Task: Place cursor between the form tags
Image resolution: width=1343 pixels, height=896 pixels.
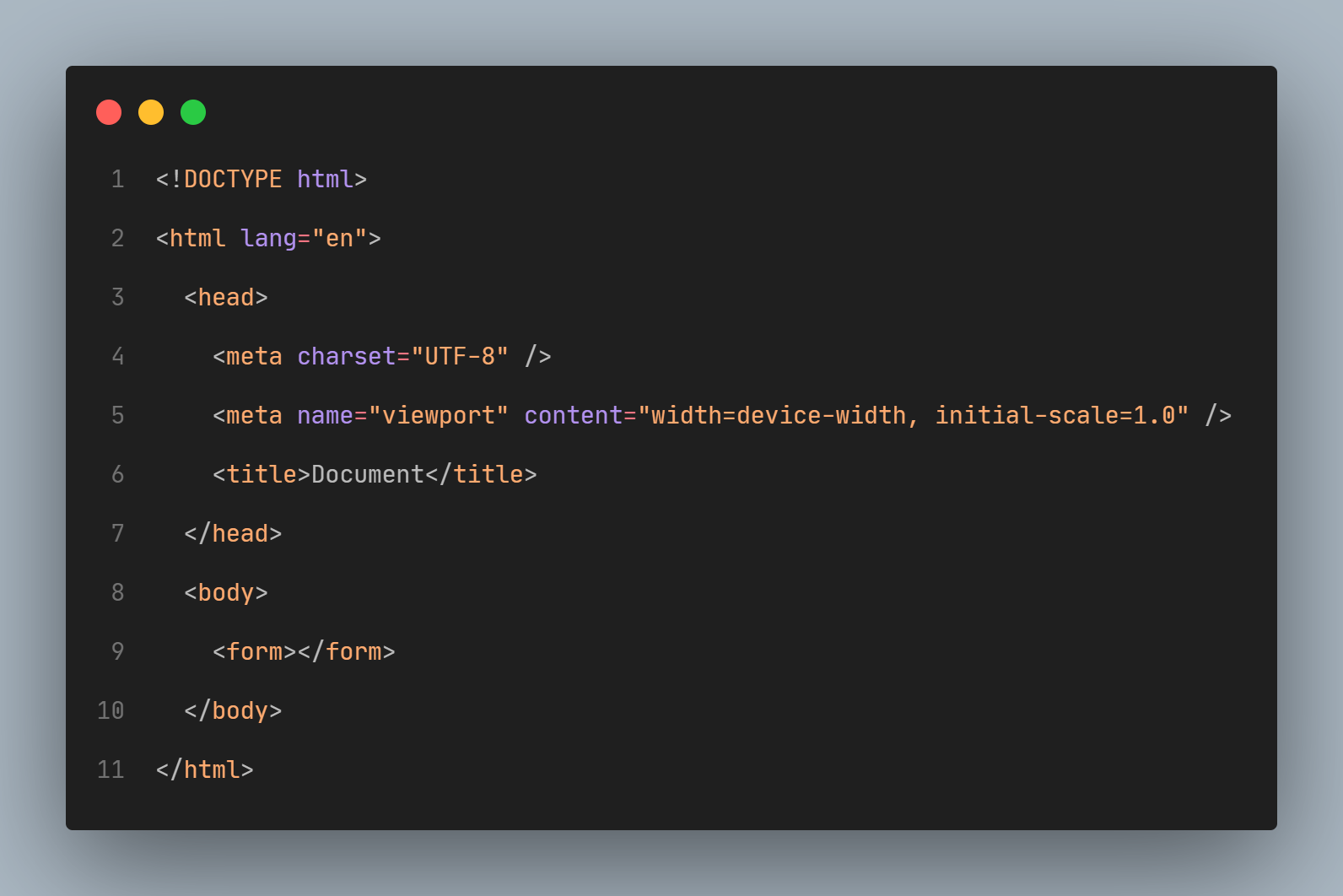Action: [x=297, y=651]
